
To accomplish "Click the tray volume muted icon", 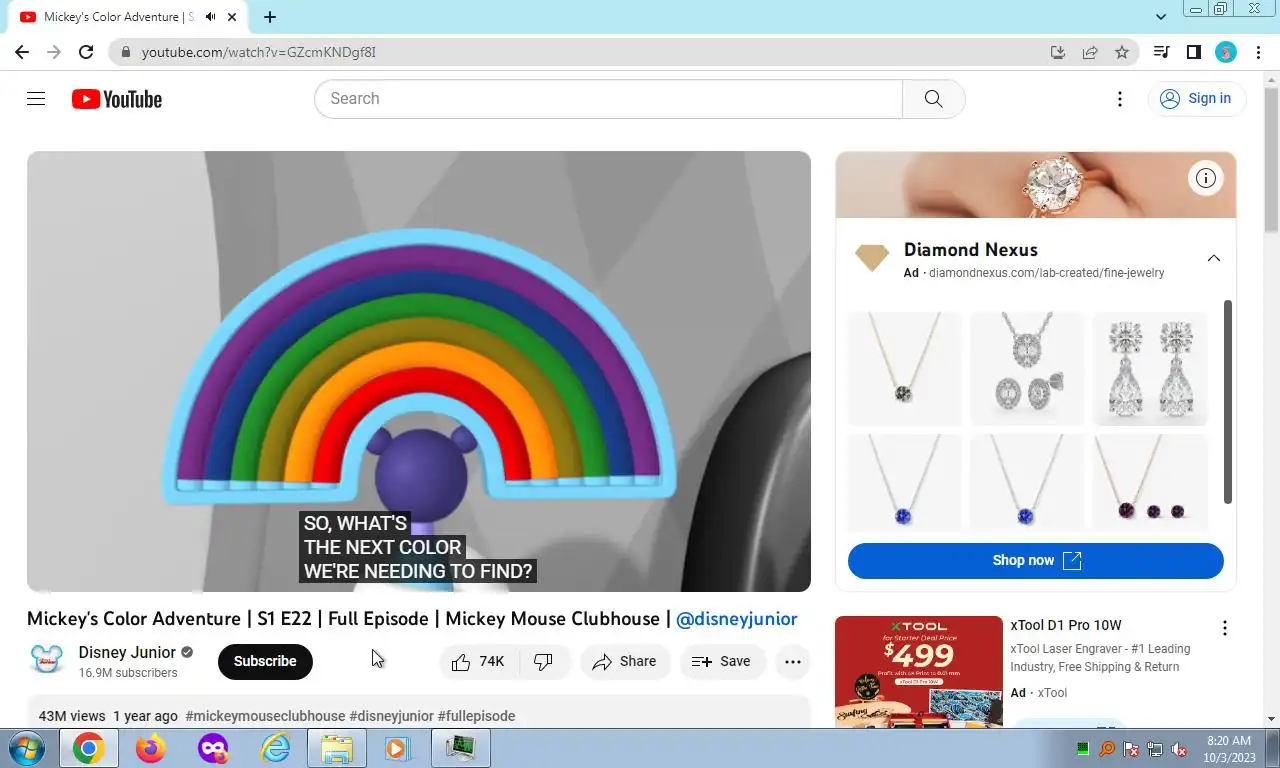I will click(1179, 749).
